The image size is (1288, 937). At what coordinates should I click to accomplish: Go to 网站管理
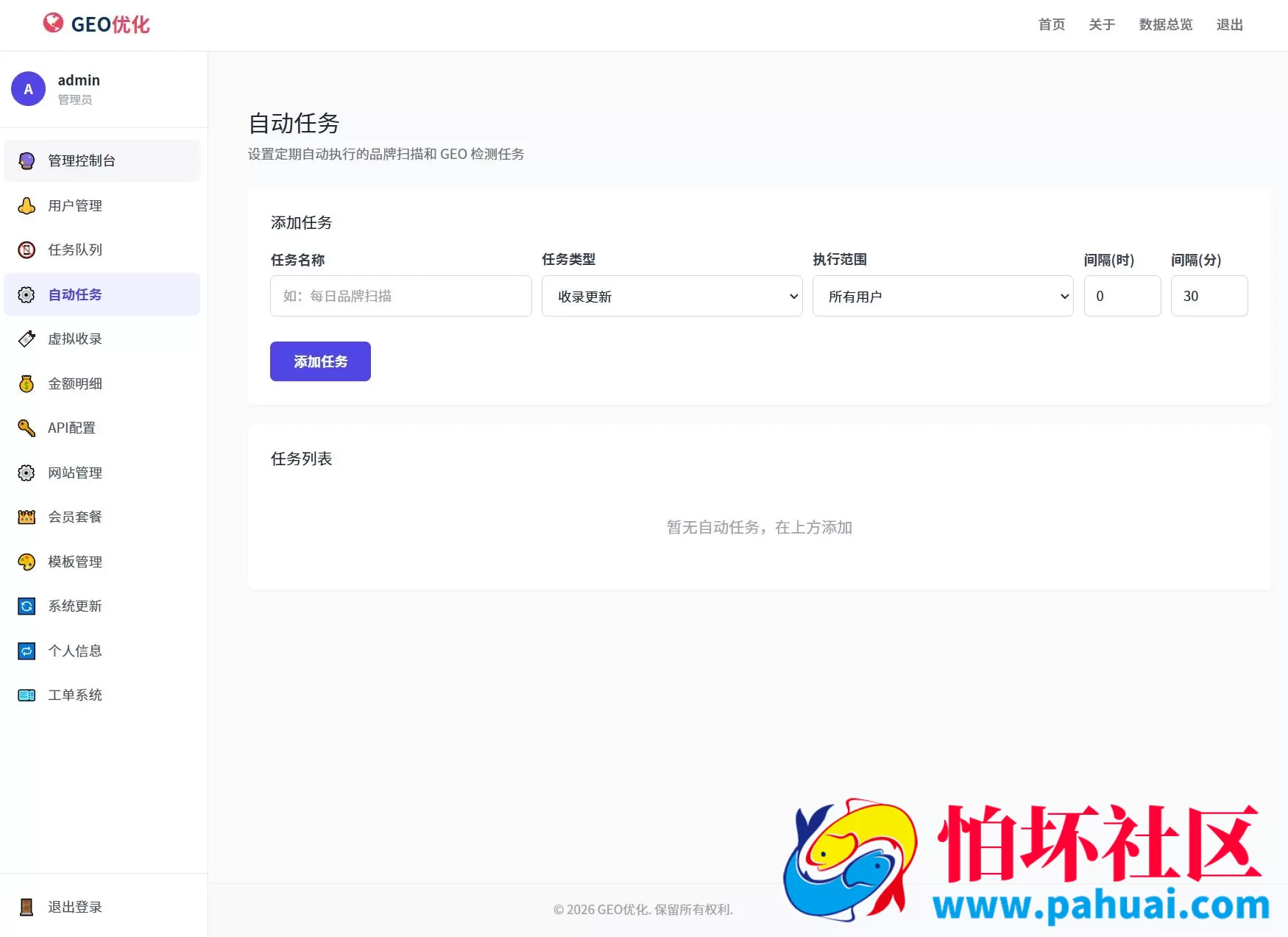102,473
